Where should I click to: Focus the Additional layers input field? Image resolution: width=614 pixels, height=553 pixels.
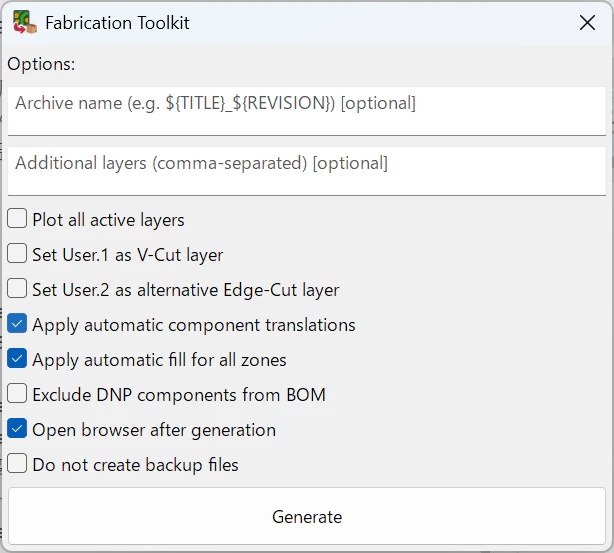(307, 171)
